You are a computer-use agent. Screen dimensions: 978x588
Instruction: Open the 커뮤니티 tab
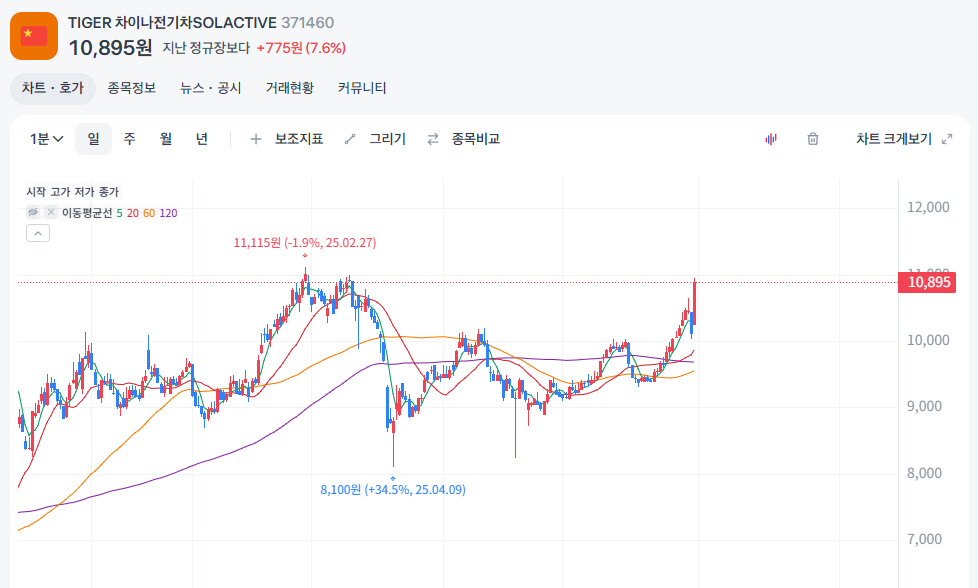[x=362, y=88]
